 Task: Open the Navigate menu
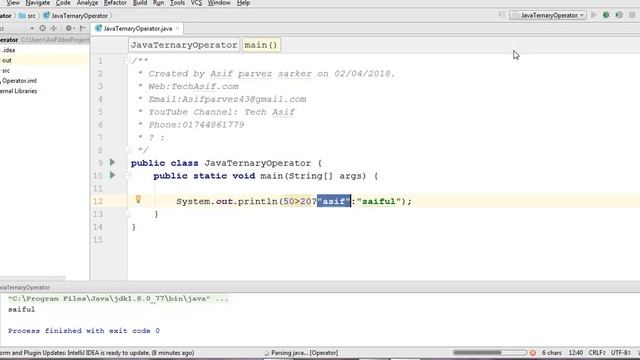38,3
